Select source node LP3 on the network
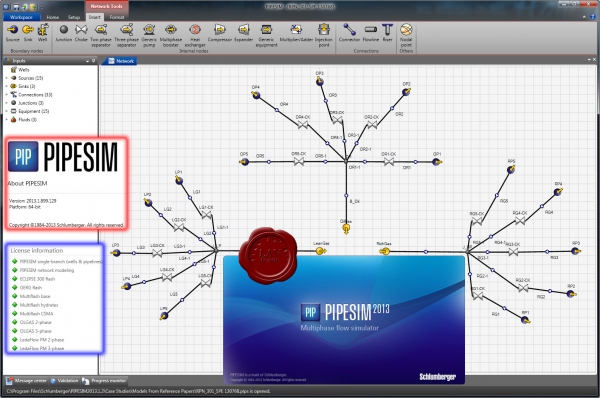Image resolution: width=600 pixels, height=398 pixels. pyautogui.click(x=116, y=253)
